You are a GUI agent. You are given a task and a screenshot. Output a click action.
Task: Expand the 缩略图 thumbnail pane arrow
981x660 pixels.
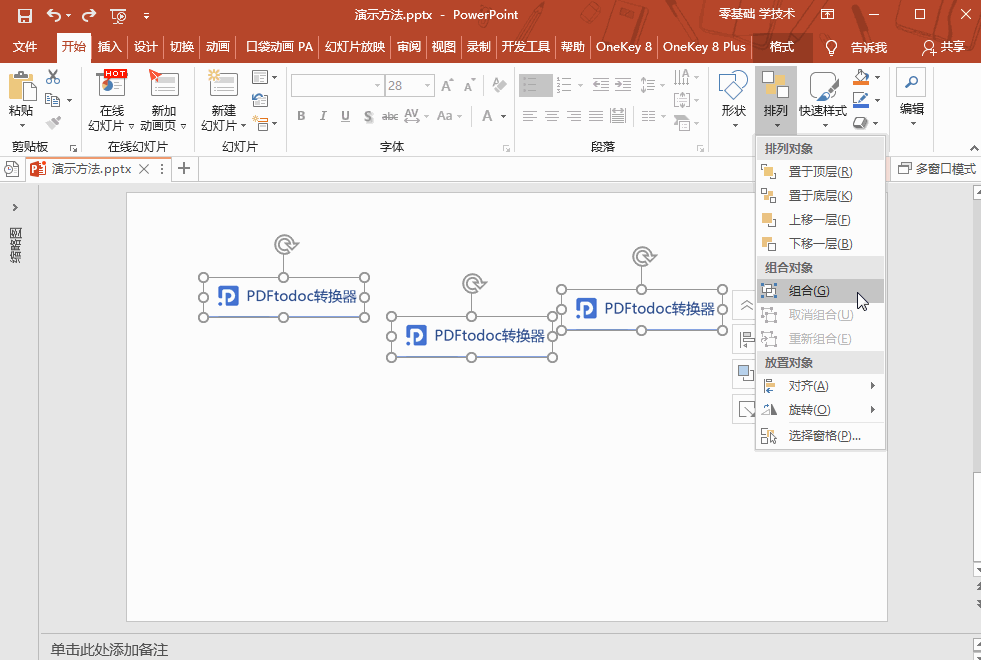[x=16, y=208]
